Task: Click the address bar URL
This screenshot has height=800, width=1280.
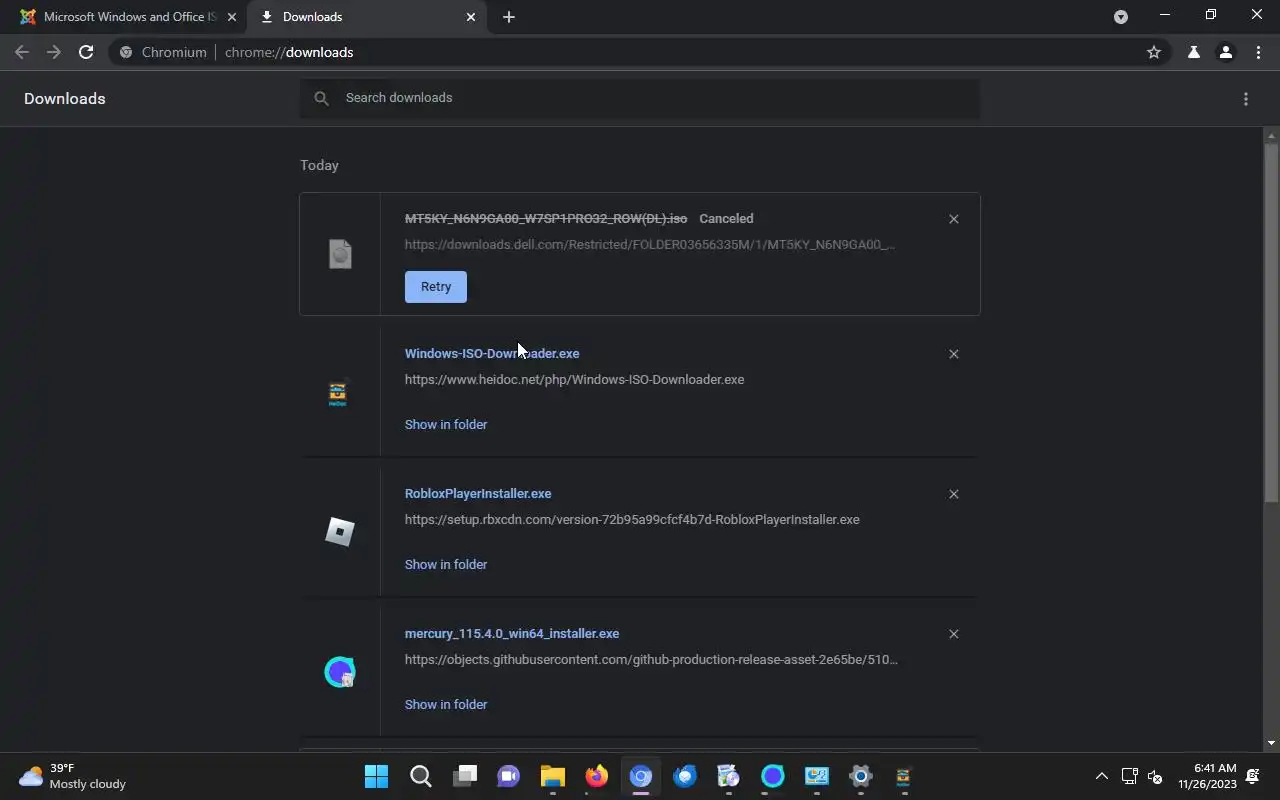Action: click(x=289, y=52)
